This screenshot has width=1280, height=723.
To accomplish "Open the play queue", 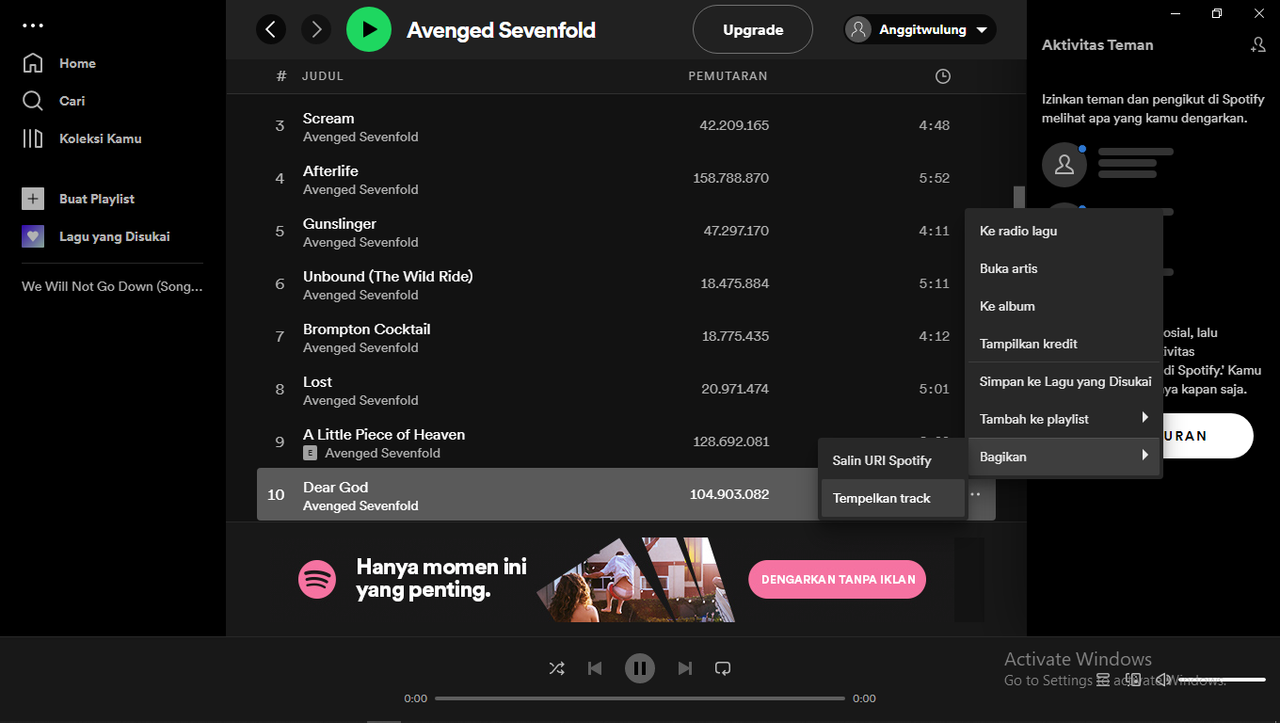I will tap(1103, 680).
